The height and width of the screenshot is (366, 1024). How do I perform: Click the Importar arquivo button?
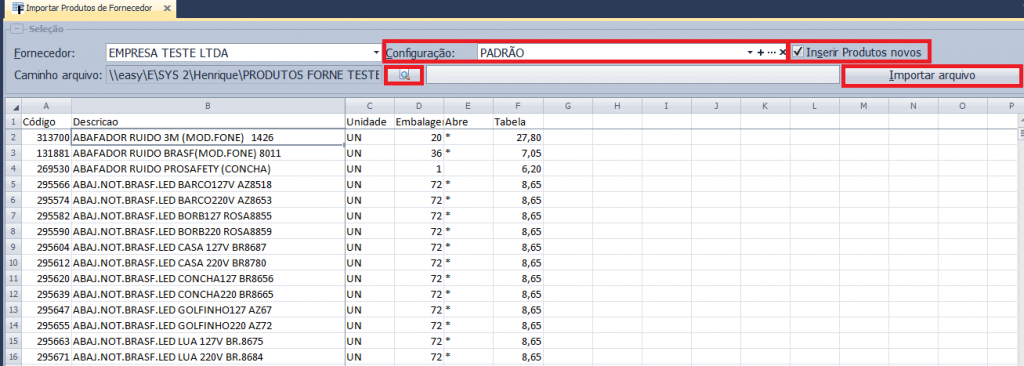click(932, 76)
